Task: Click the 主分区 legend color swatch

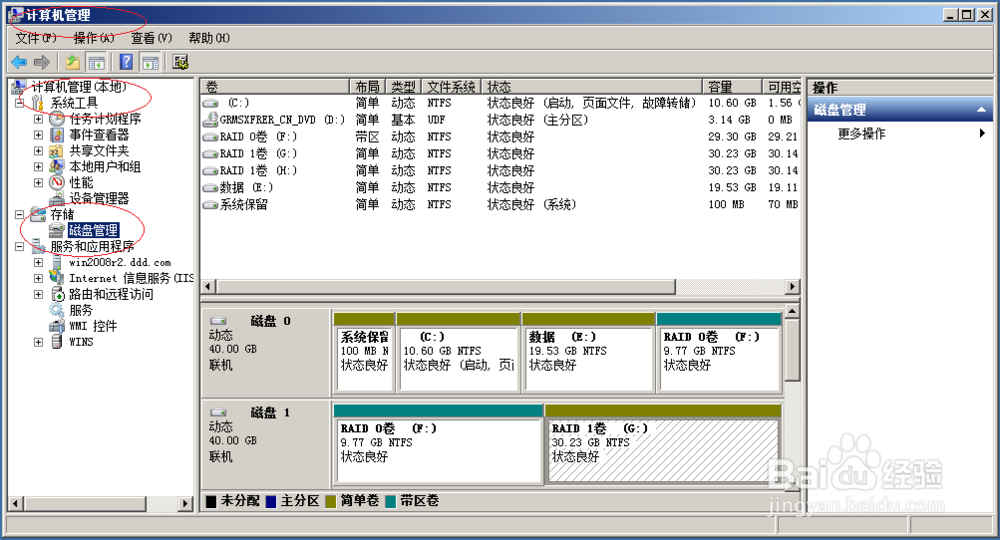Action: (270, 502)
